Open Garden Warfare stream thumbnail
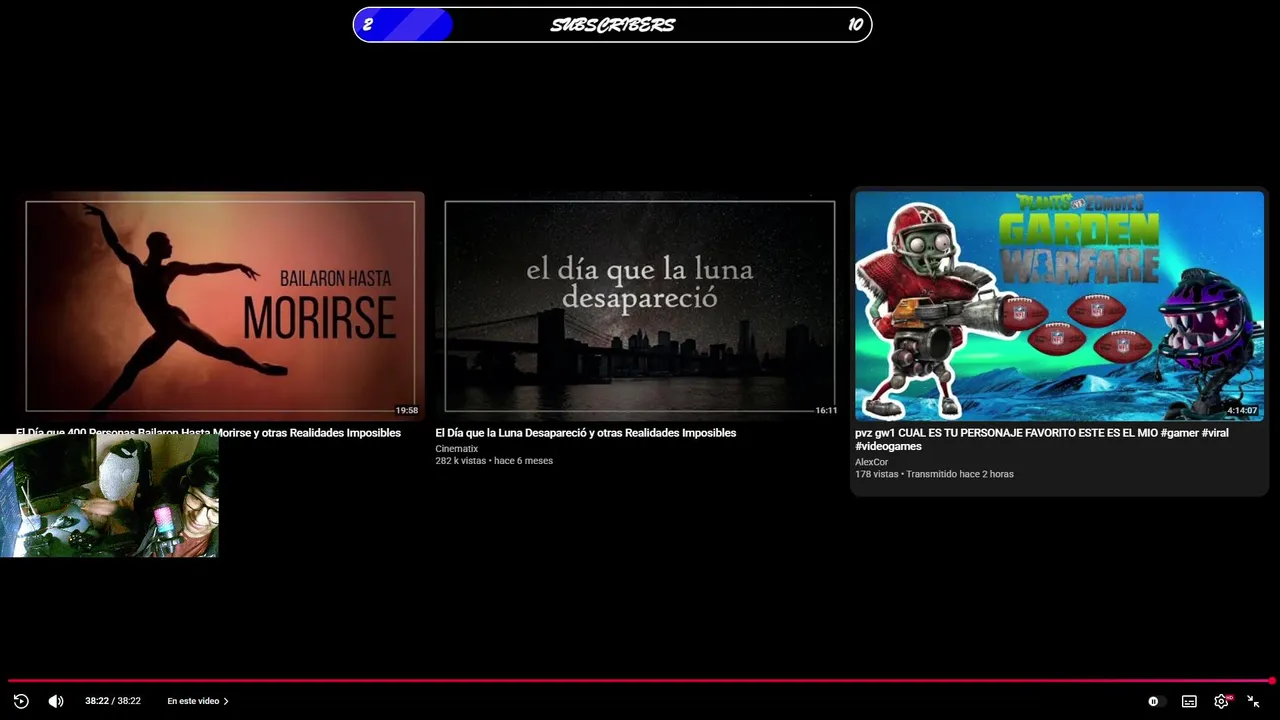 [1059, 306]
